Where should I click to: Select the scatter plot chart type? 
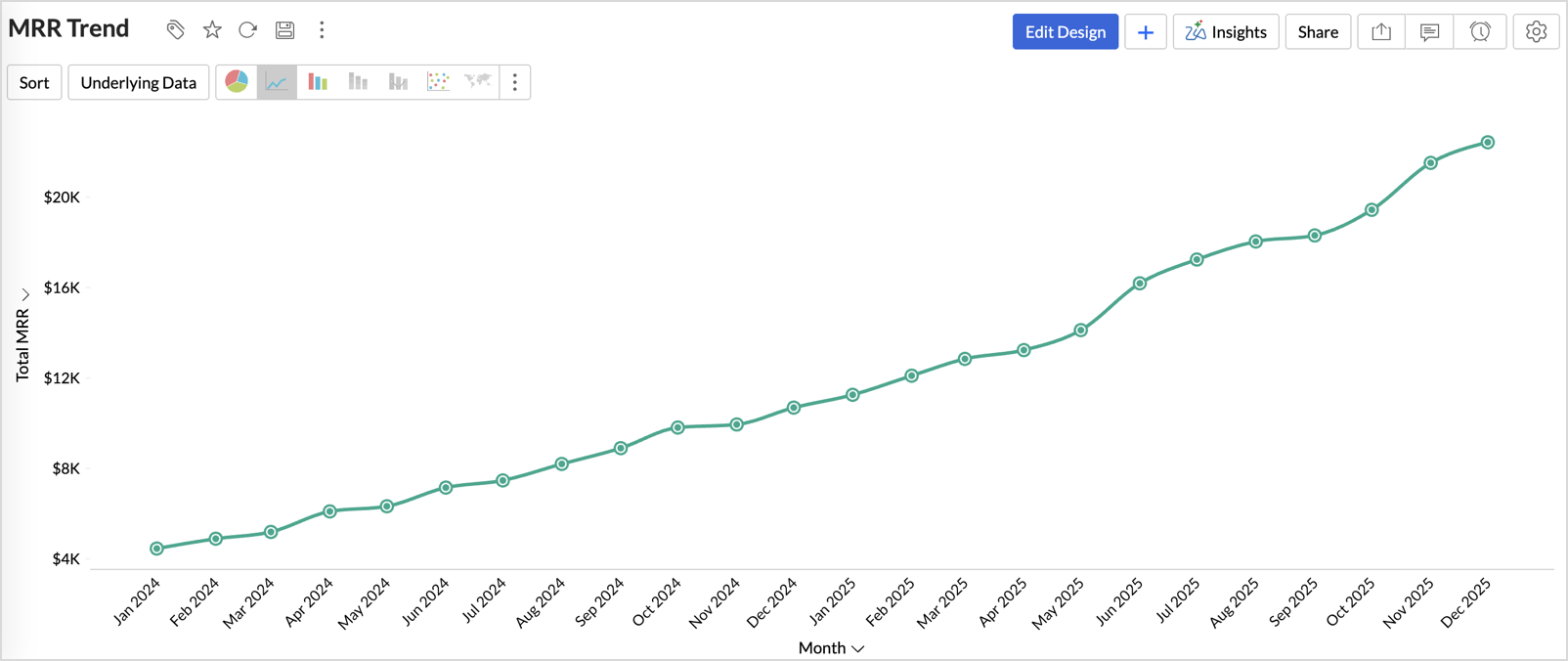pos(438,82)
